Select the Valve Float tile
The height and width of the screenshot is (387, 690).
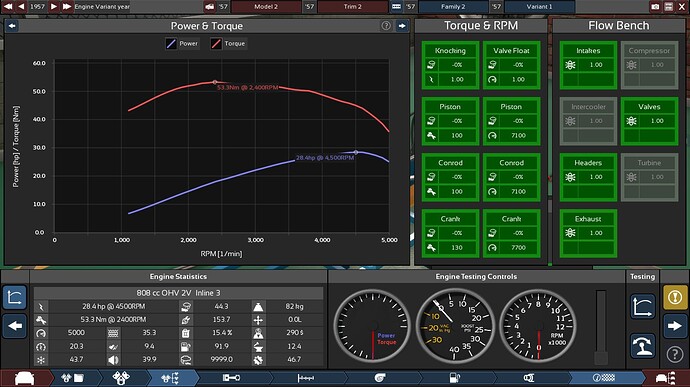click(511, 65)
